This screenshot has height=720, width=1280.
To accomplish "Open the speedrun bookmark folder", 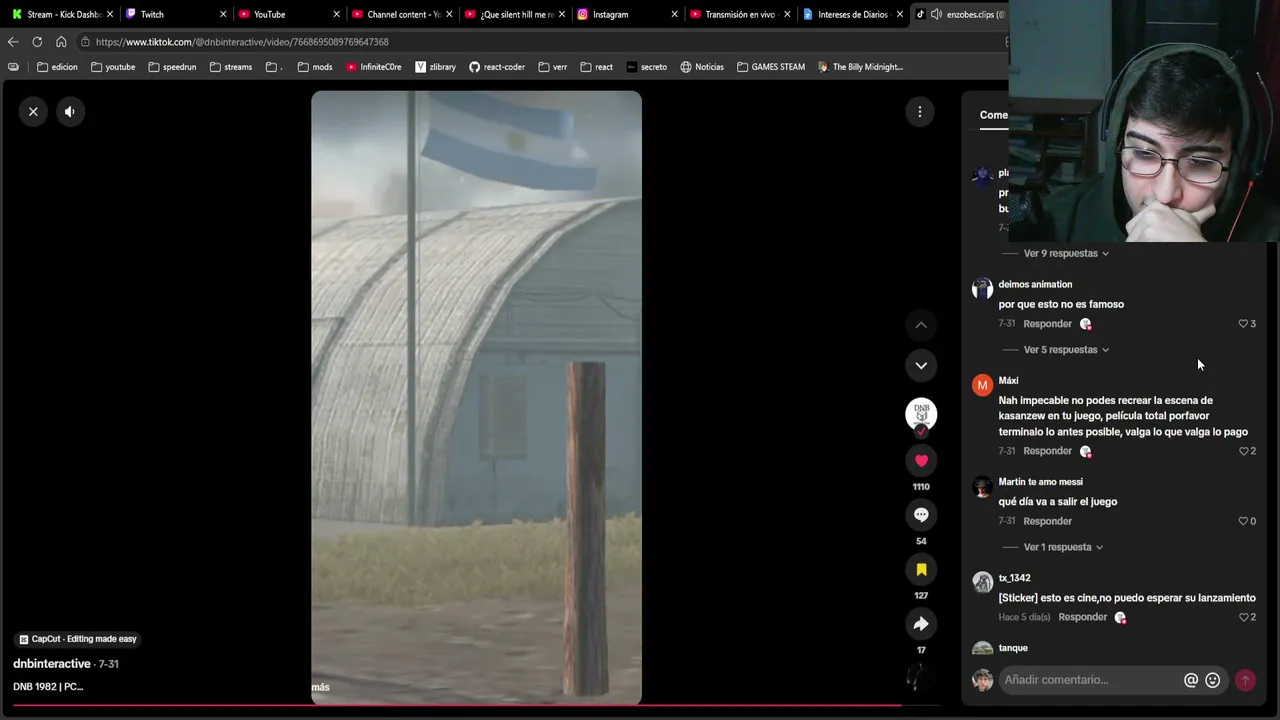I will tap(172, 67).
